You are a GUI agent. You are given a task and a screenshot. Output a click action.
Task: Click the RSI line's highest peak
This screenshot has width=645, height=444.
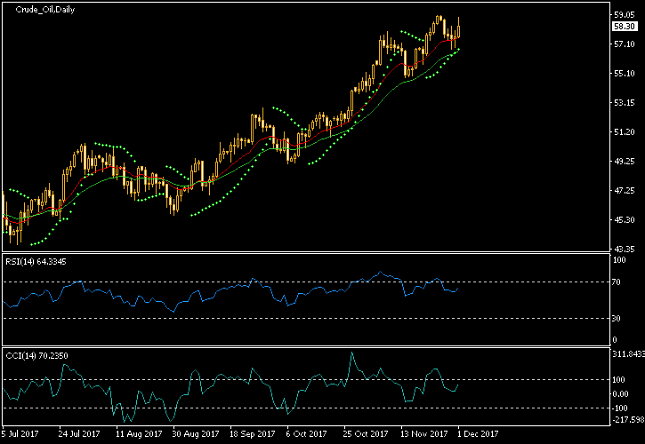[x=380, y=272]
